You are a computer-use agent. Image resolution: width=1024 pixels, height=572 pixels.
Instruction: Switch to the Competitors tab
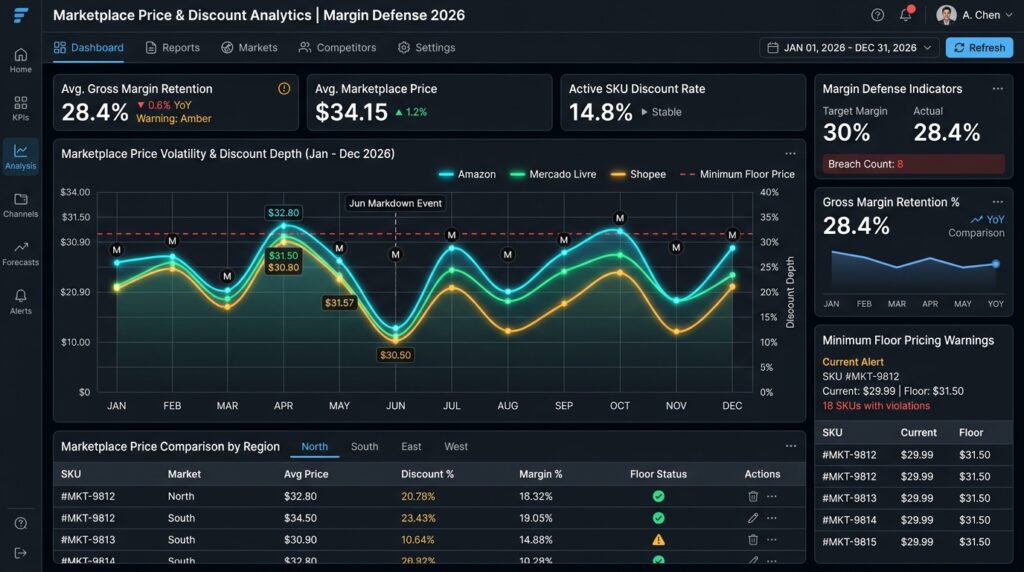337,48
